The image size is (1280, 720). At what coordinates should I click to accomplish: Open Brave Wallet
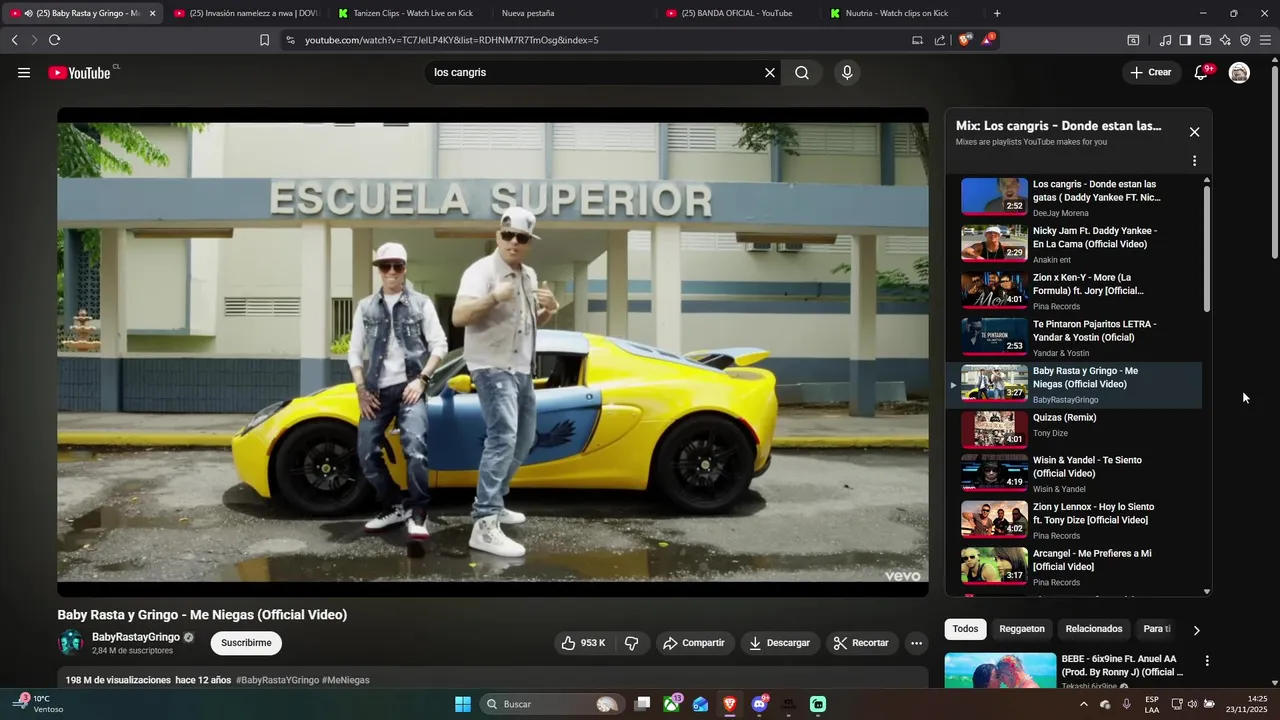click(1205, 40)
